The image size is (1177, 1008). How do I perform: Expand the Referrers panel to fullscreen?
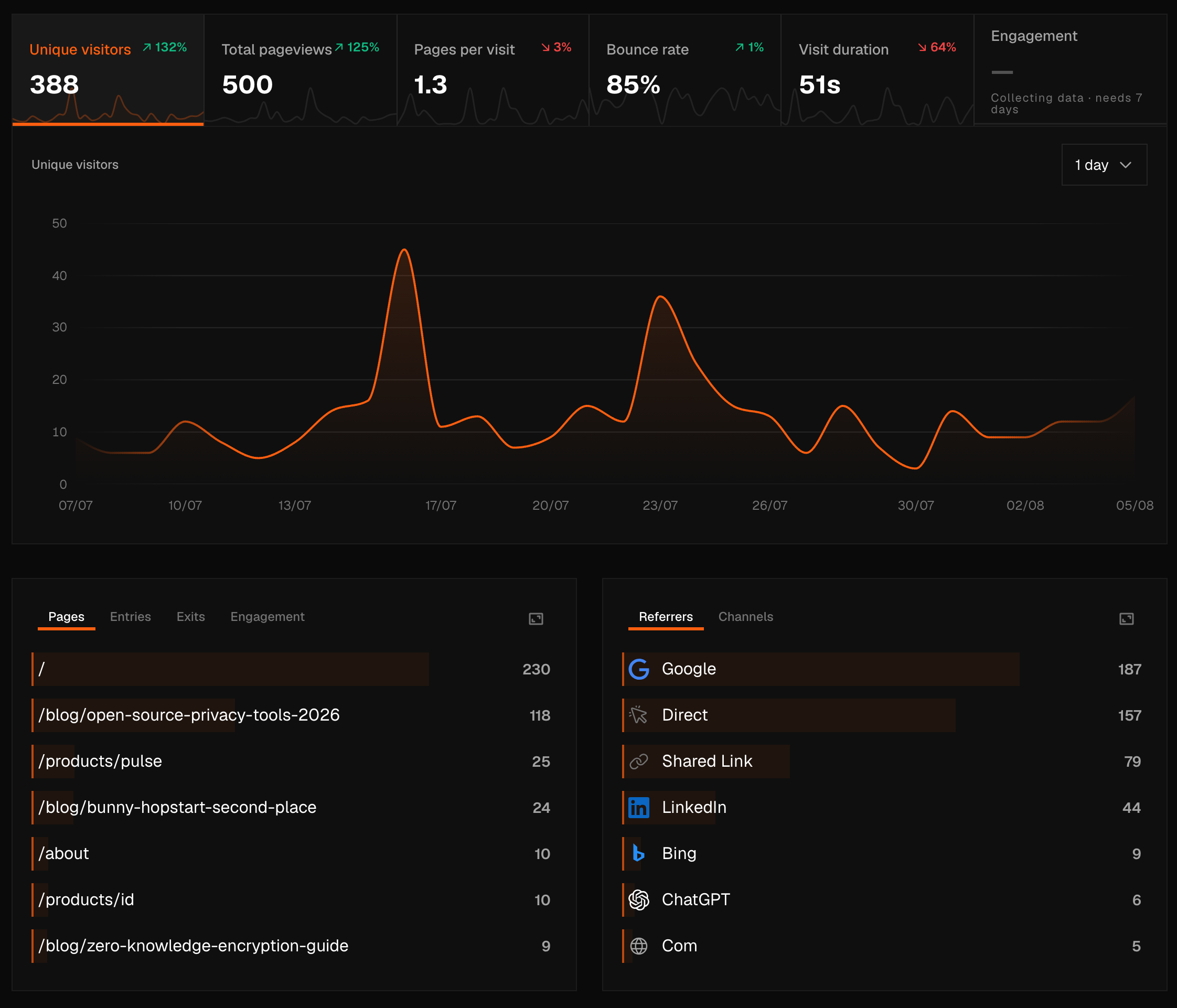click(x=1126, y=618)
